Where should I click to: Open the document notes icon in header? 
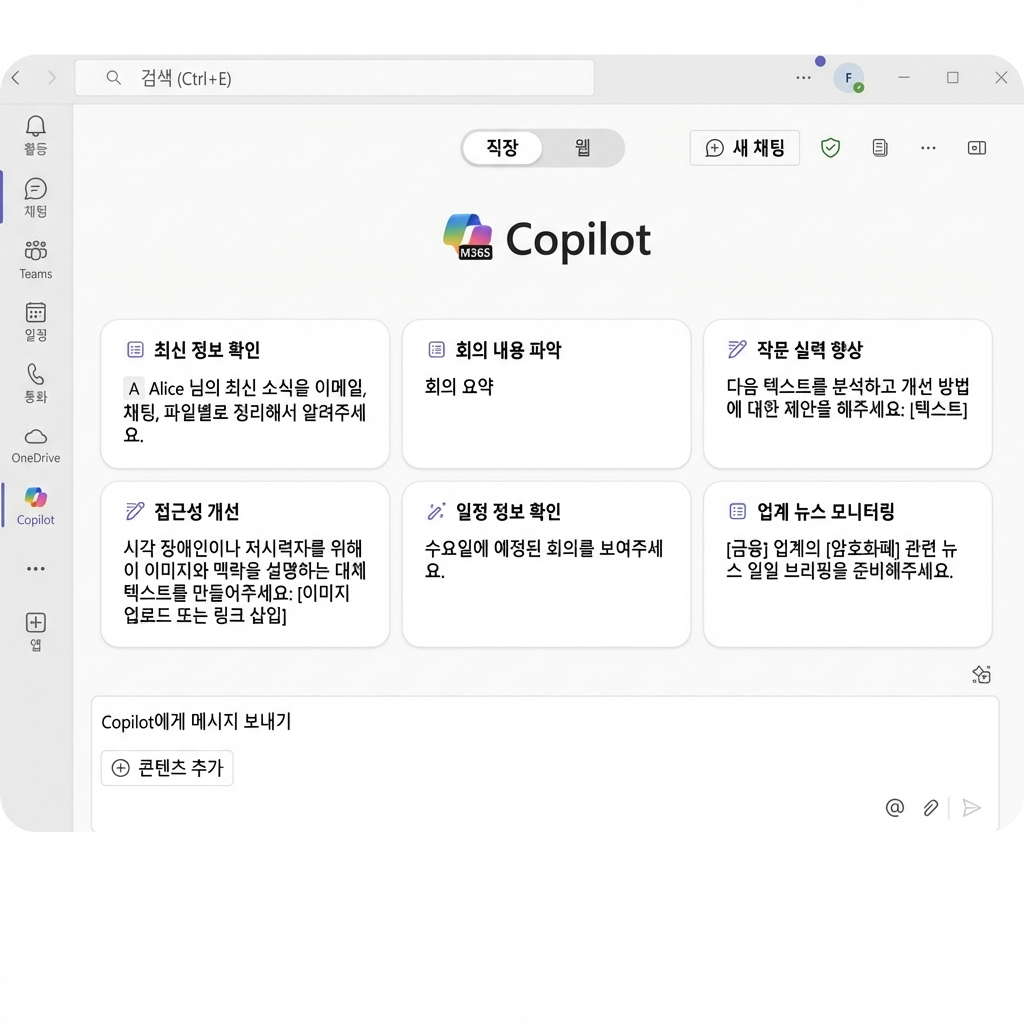coord(880,148)
